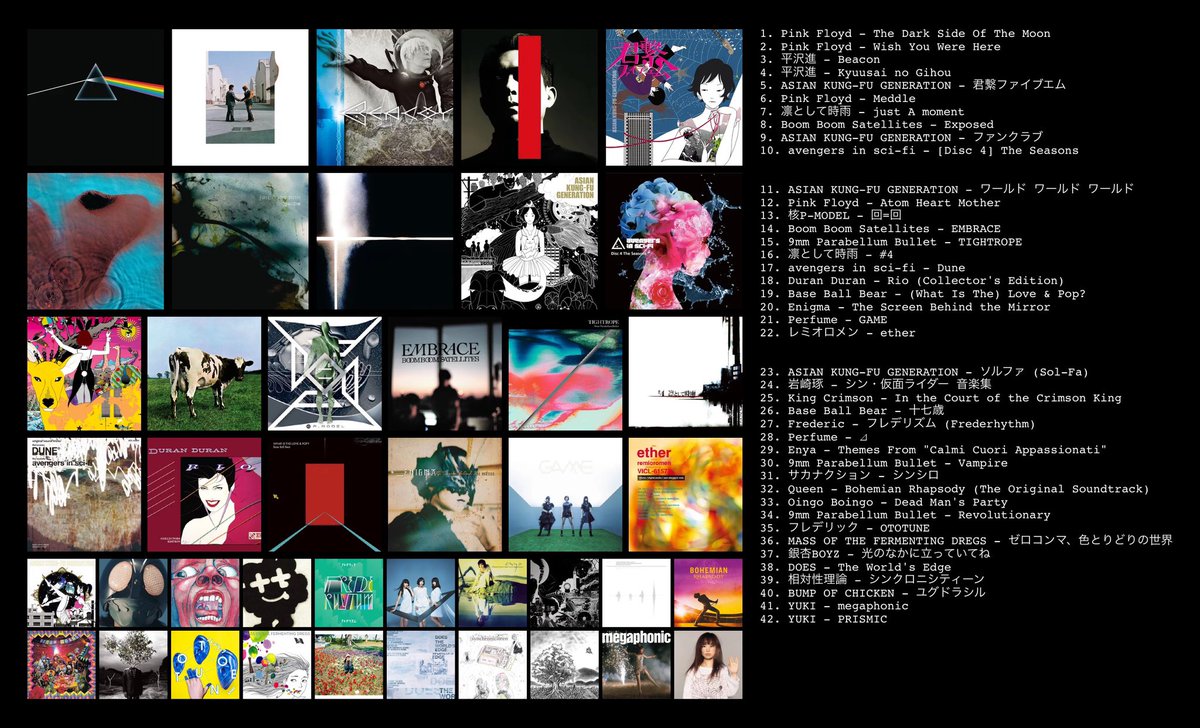Select the Queen Bohemian Rhapsody soundtrack cover
This screenshot has width=1200, height=728.
coord(708,593)
